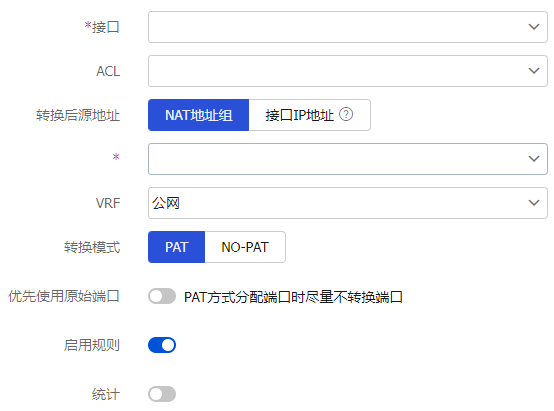Open the ACL dropdown list
Image resolution: width=554 pixels, height=411 pixels.
coord(348,71)
